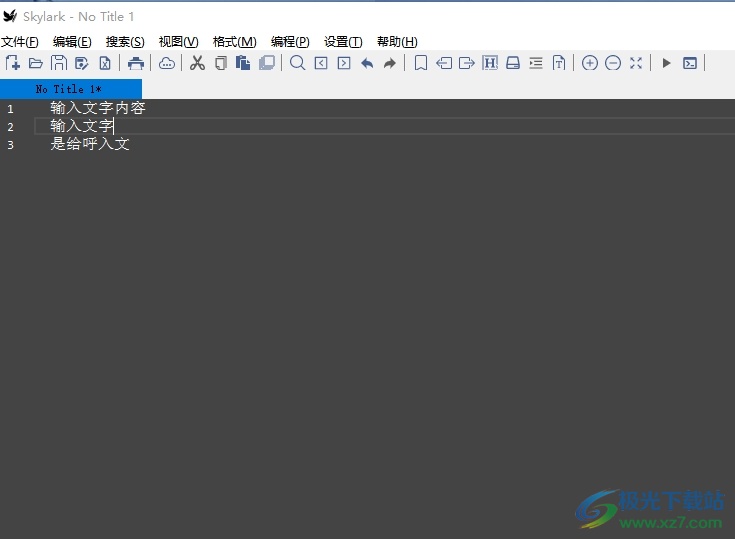Open the 文件(F) menu
This screenshot has height=539, width=735.
(20, 42)
